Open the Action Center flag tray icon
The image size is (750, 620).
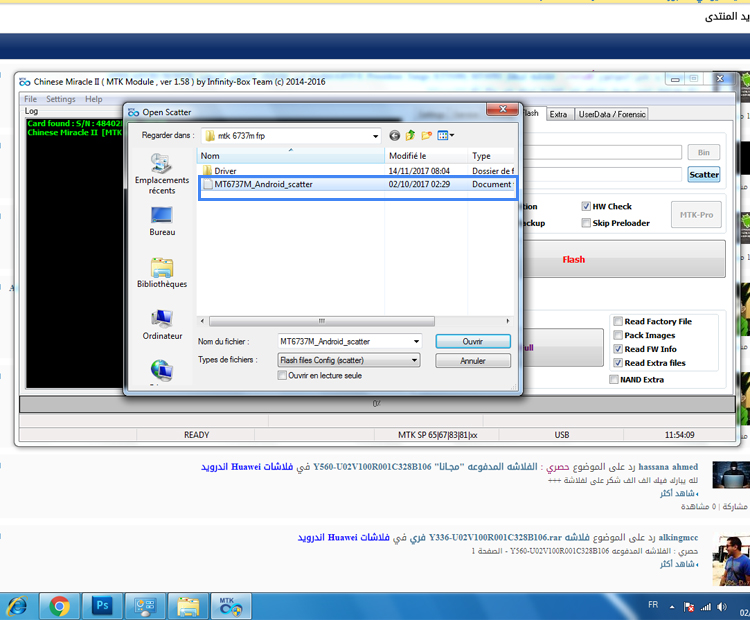(689, 607)
